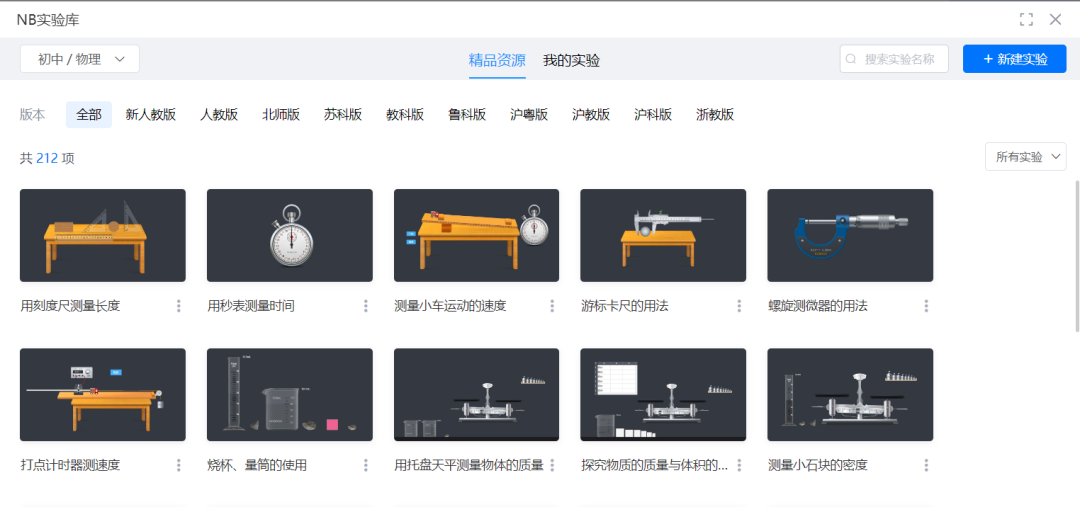Select 新人教版 version filter

tap(151, 114)
